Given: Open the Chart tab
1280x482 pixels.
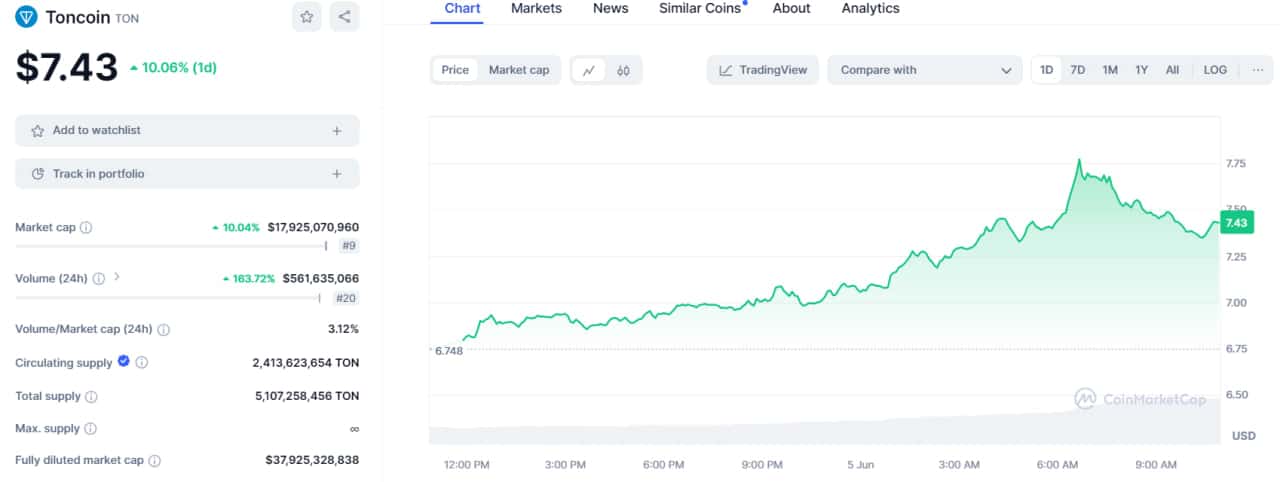Looking at the screenshot, I should [x=462, y=9].
